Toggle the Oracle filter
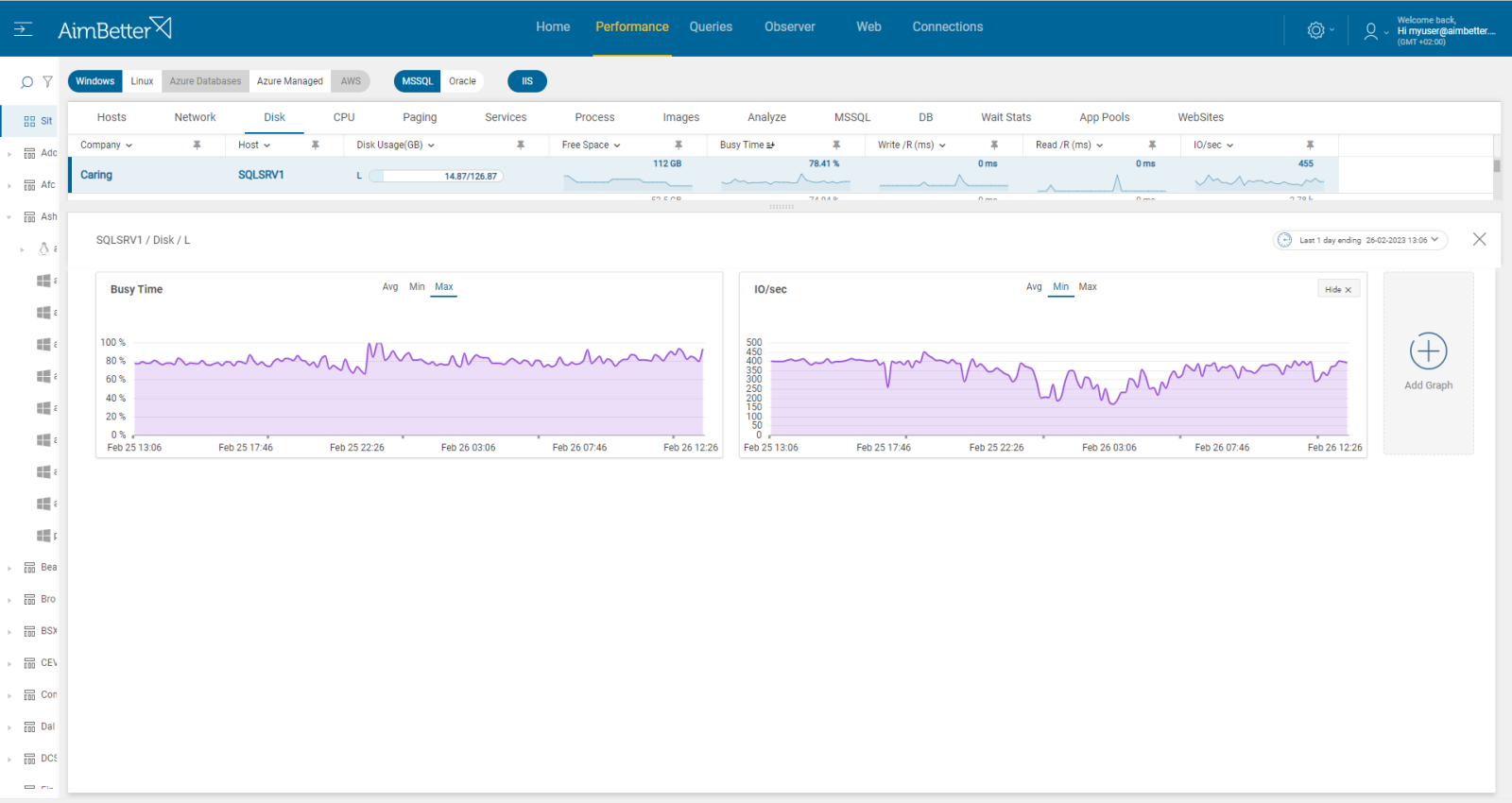 (462, 81)
